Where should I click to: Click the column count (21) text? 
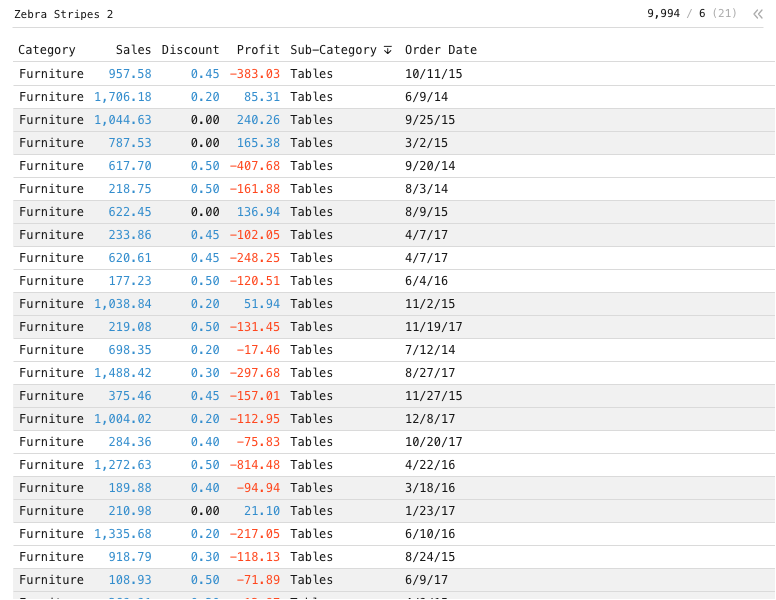725,13
